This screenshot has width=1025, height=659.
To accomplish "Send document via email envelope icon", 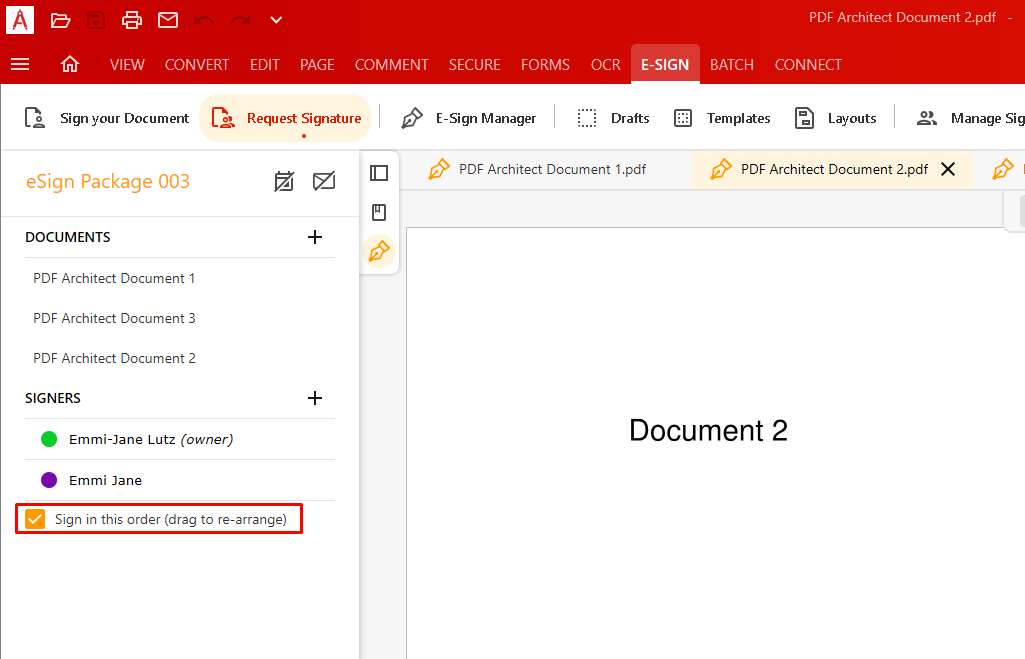I will pyautogui.click(x=168, y=20).
